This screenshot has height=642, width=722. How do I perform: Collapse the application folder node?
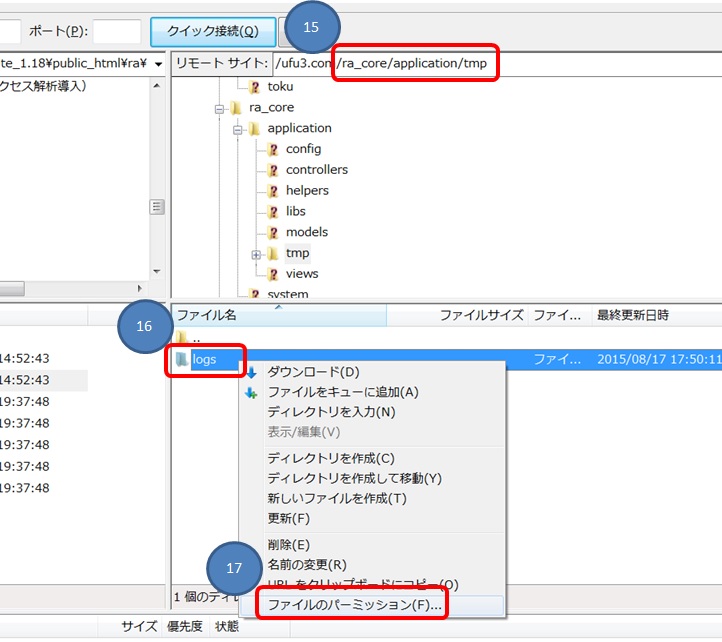[238, 129]
